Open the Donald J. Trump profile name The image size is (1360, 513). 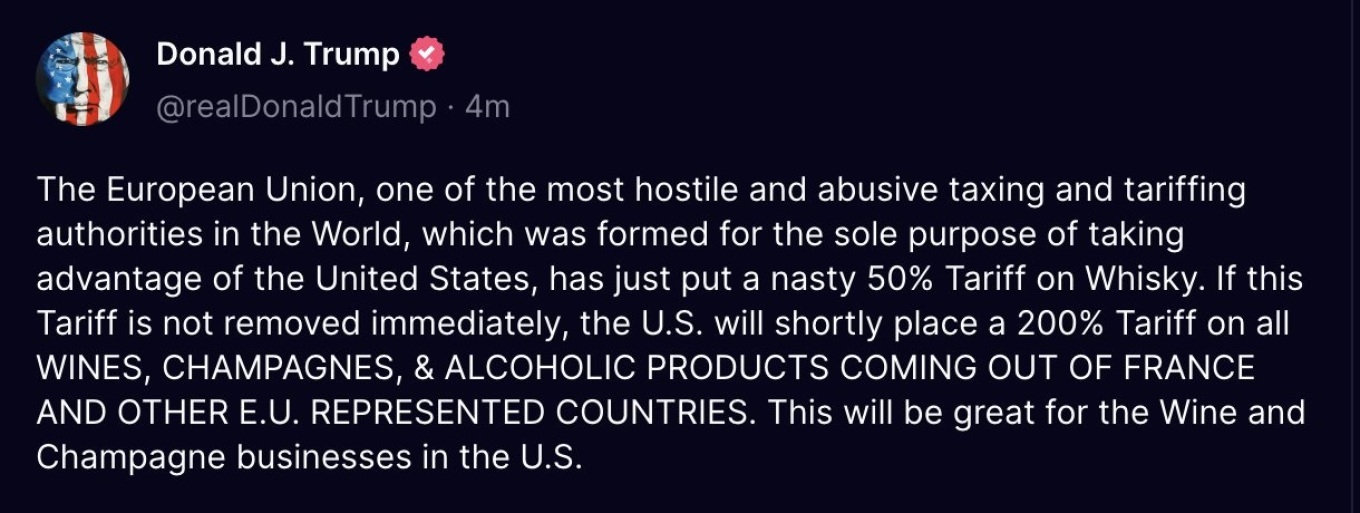(x=278, y=54)
